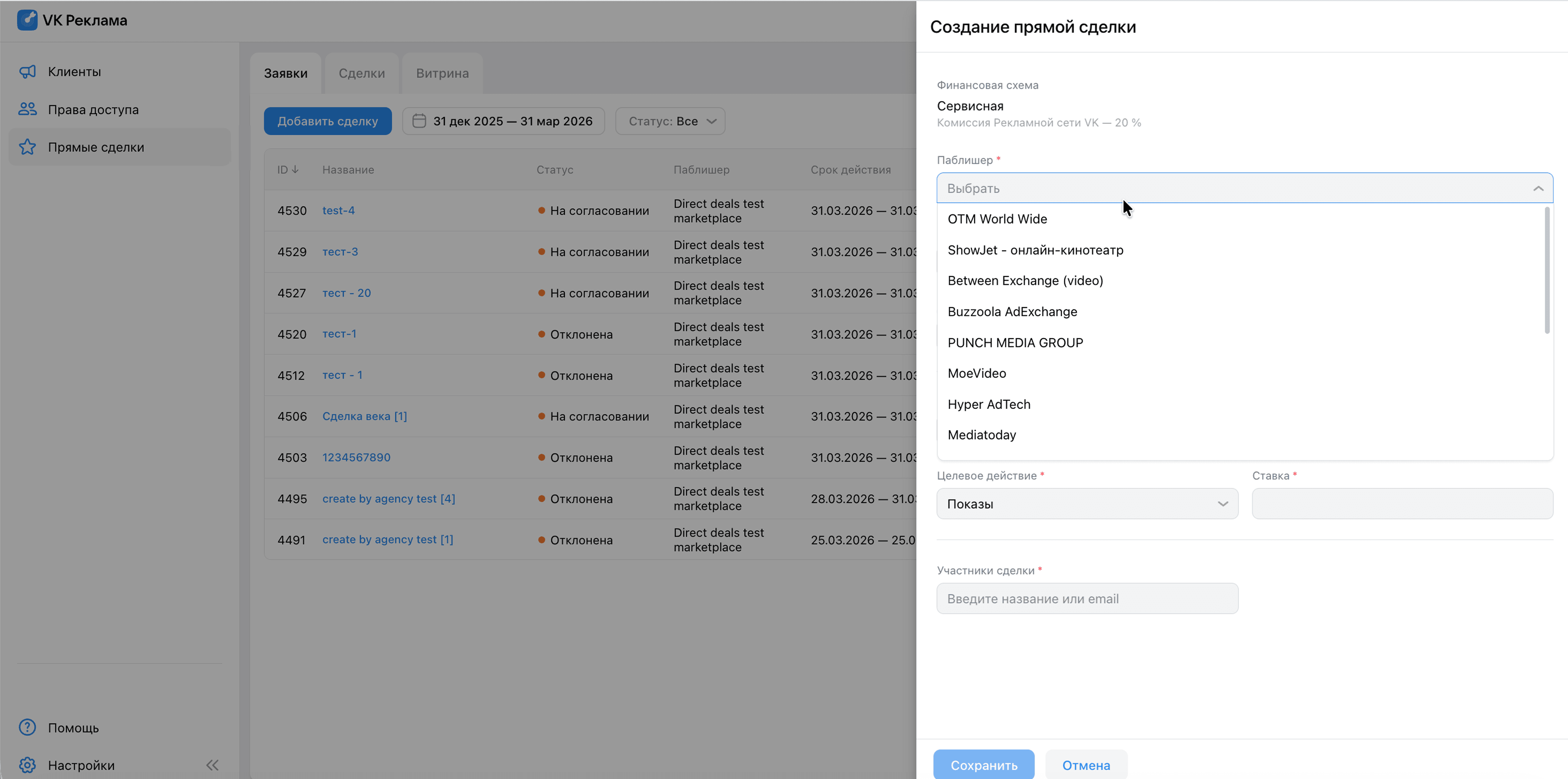This screenshot has width=1568, height=779.
Task: Click the Отмена button
Action: point(1086,764)
